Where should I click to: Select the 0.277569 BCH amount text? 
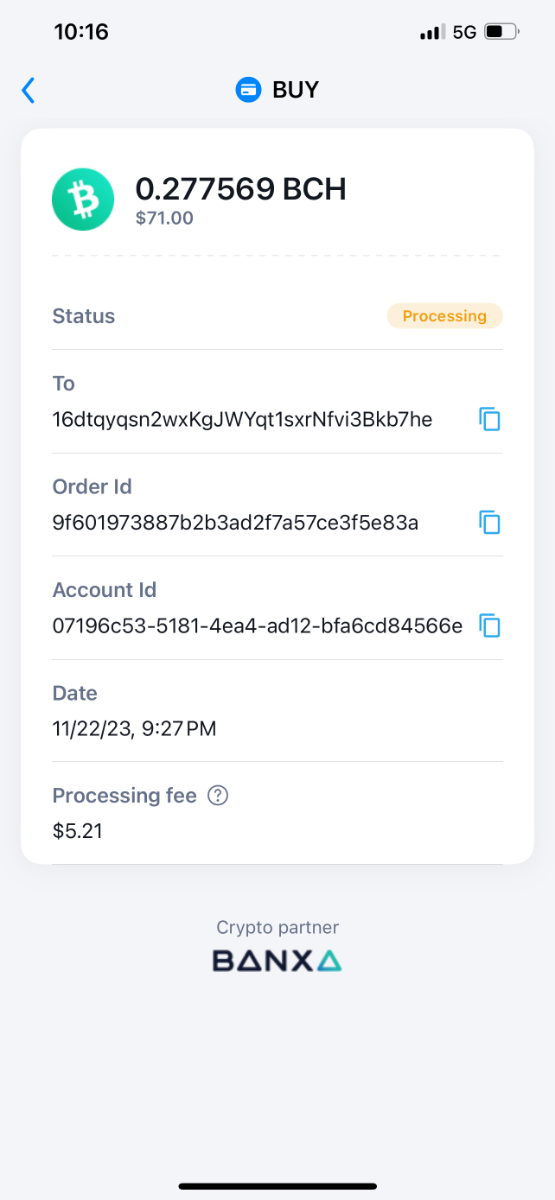click(241, 189)
